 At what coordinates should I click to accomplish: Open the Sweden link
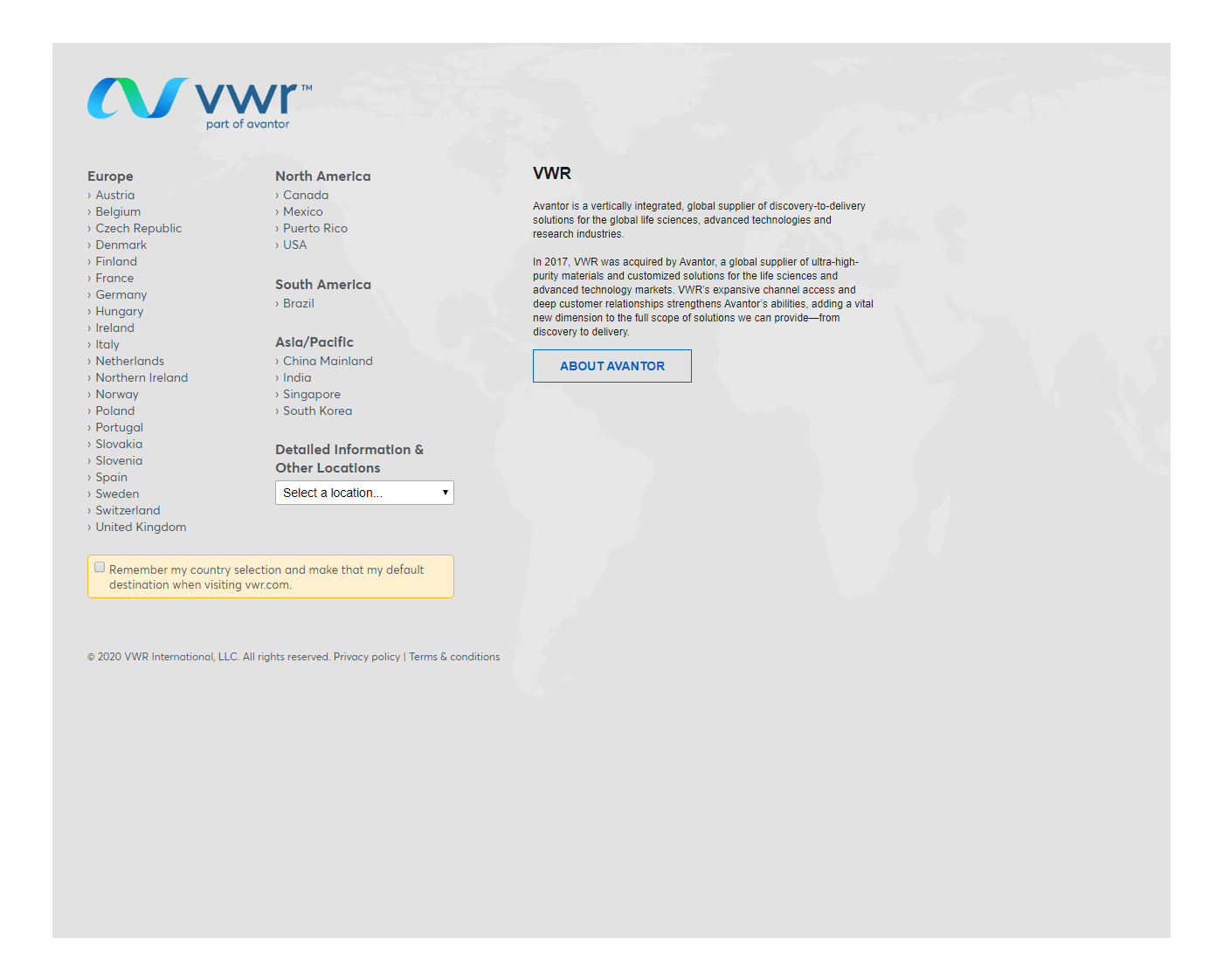pyautogui.click(x=117, y=494)
